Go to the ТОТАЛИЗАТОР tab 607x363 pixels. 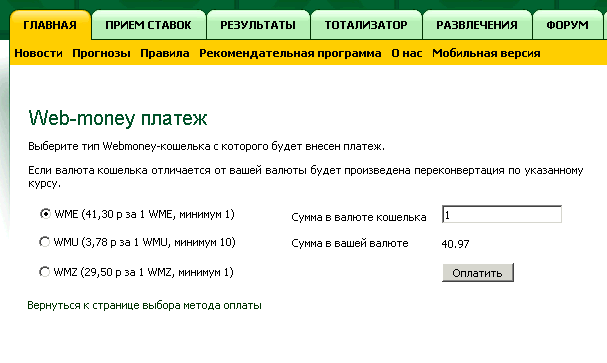[x=366, y=25]
